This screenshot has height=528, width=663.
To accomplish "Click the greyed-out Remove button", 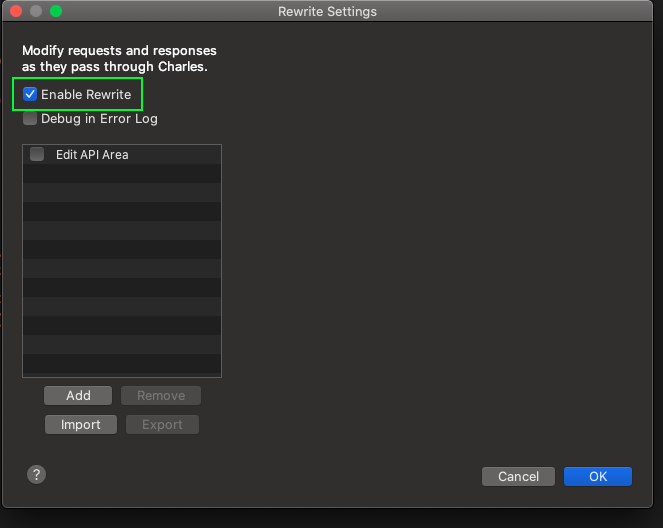I will [161, 395].
